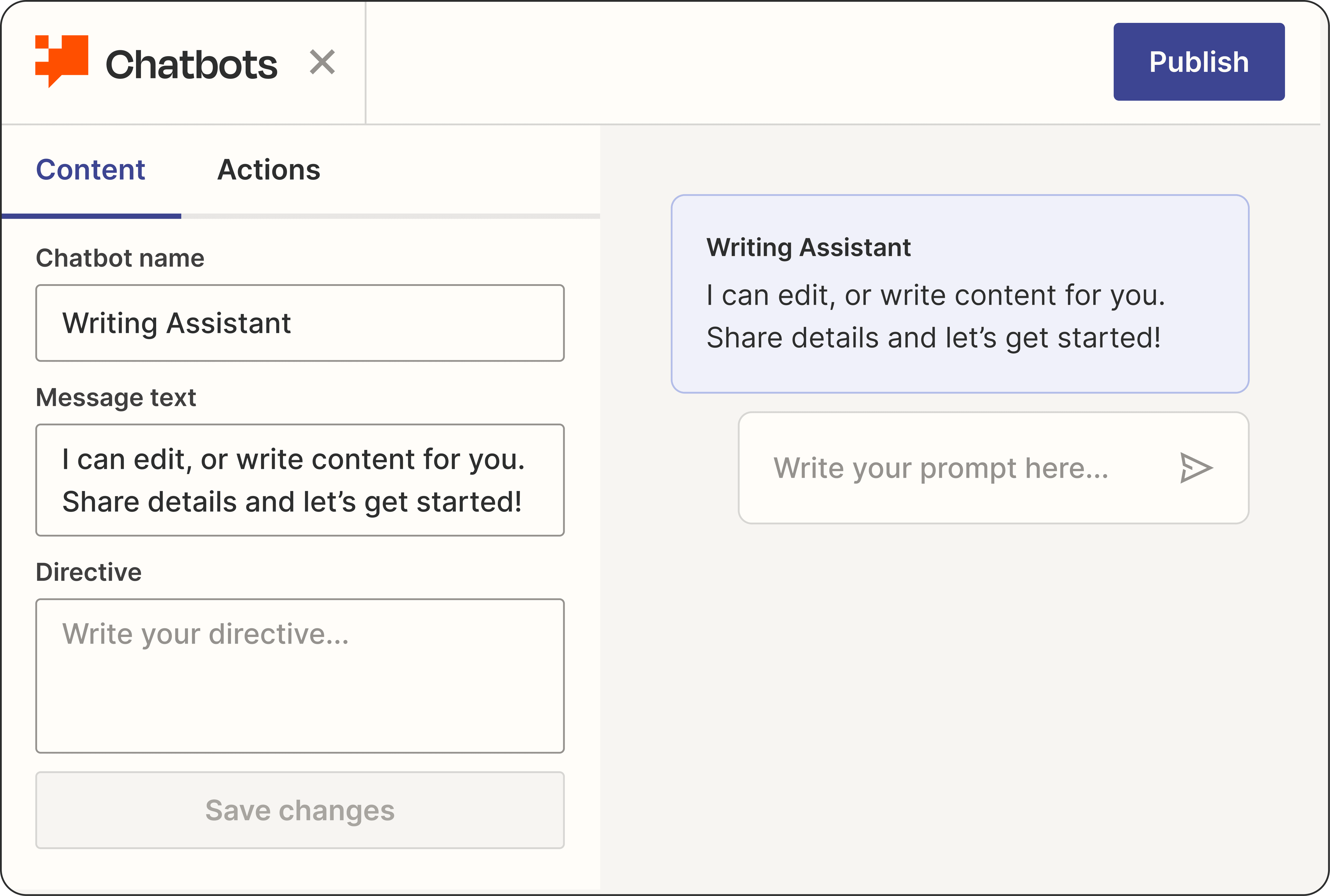Click the blue underline beneath Content tab

pos(92,216)
